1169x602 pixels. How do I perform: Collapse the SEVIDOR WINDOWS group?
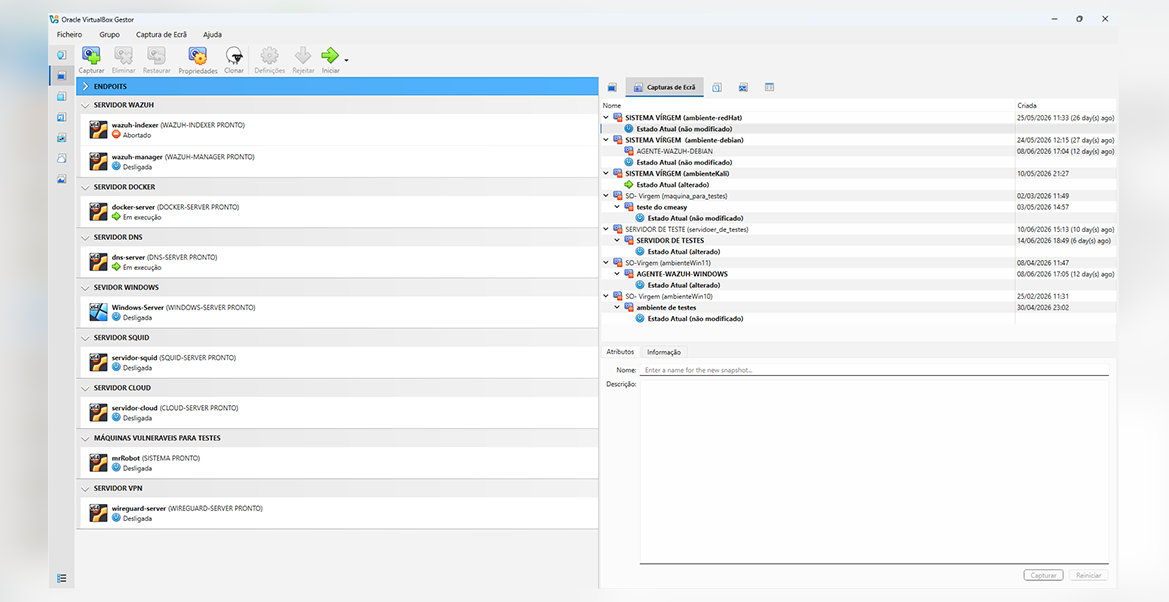coord(85,287)
